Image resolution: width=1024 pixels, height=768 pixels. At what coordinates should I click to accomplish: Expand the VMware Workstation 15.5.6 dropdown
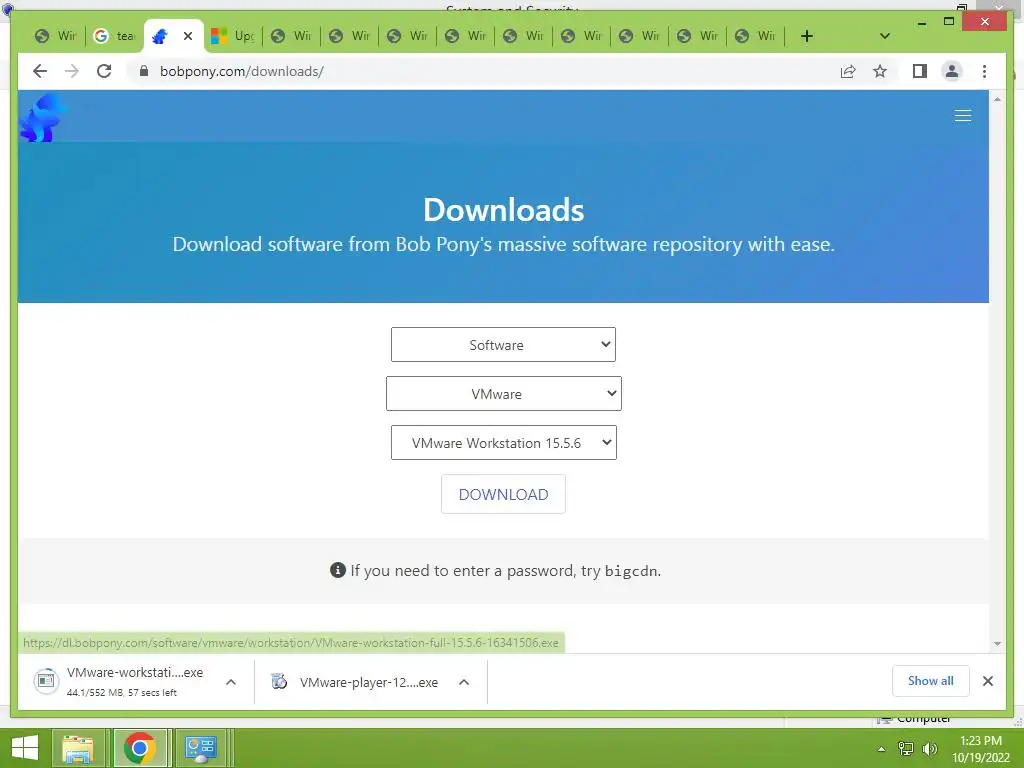(504, 443)
